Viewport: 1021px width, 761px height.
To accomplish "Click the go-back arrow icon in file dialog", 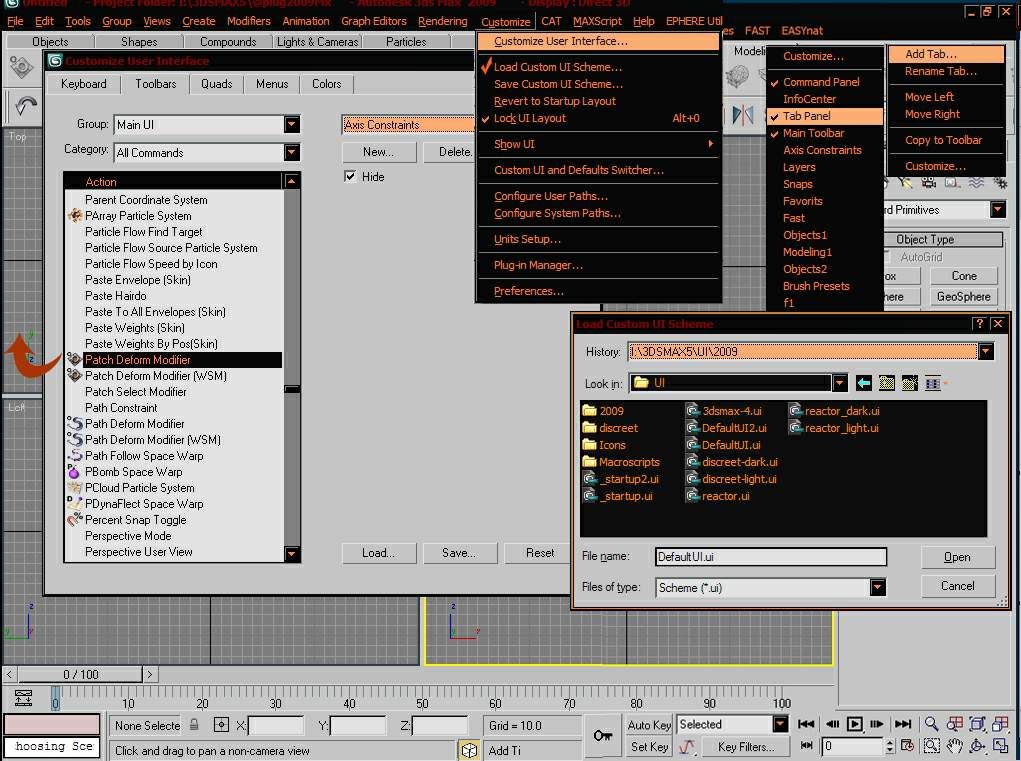I will pos(863,383).
